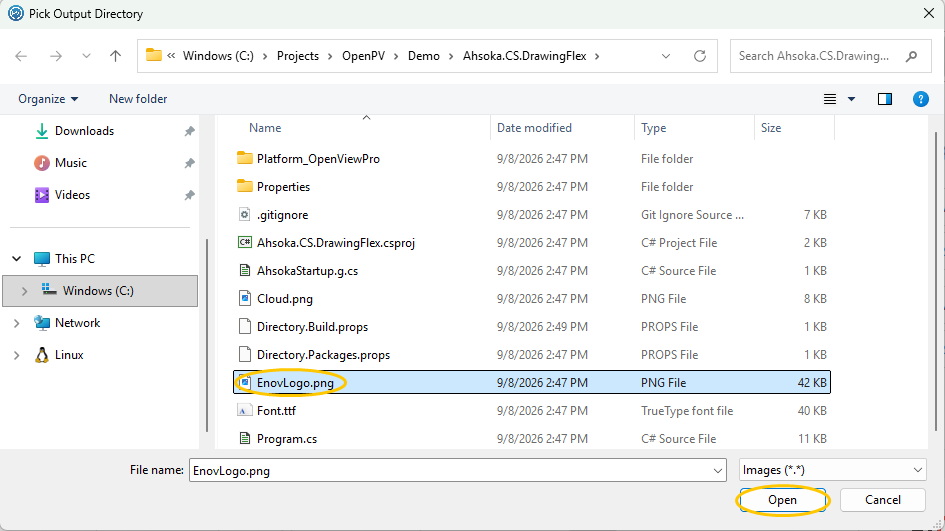The width and height of the screenshot is (945, 531).
Task: Expand the Windows (C:) drive node
Action: pos(24,291)
